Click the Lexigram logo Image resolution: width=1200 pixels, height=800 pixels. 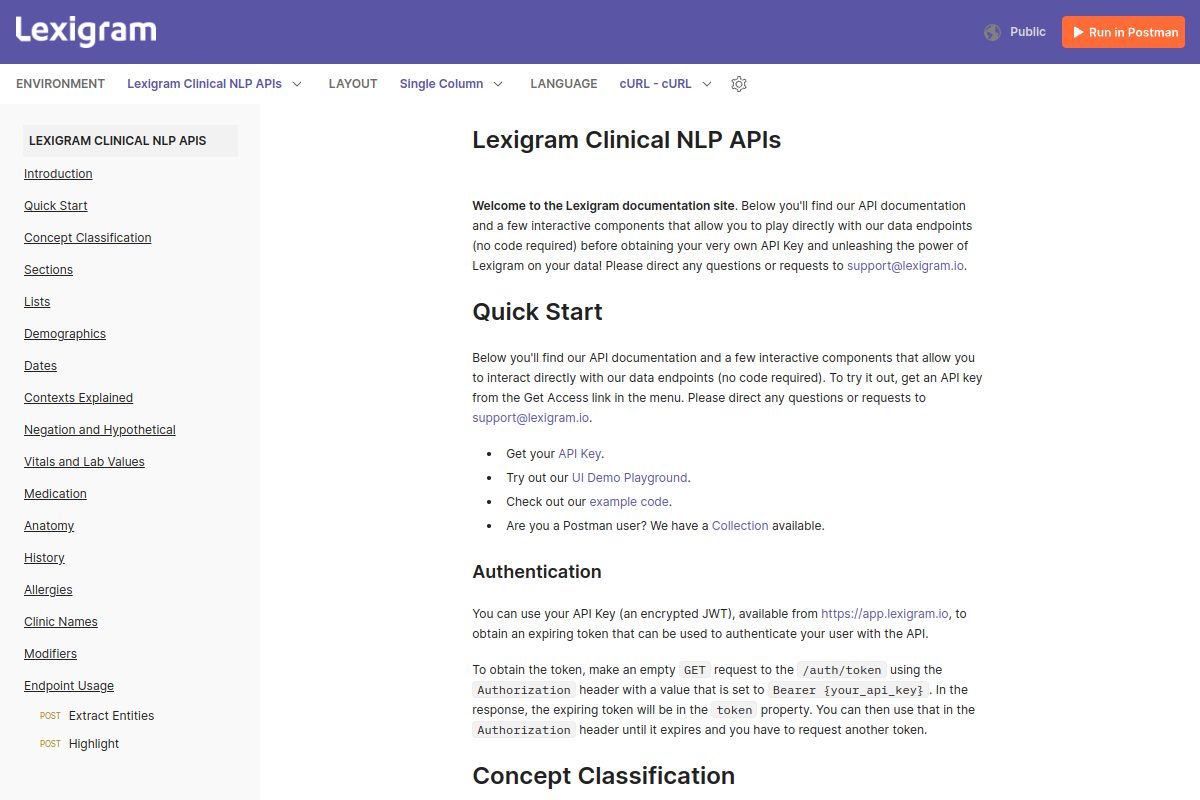[x=86, y=31]
